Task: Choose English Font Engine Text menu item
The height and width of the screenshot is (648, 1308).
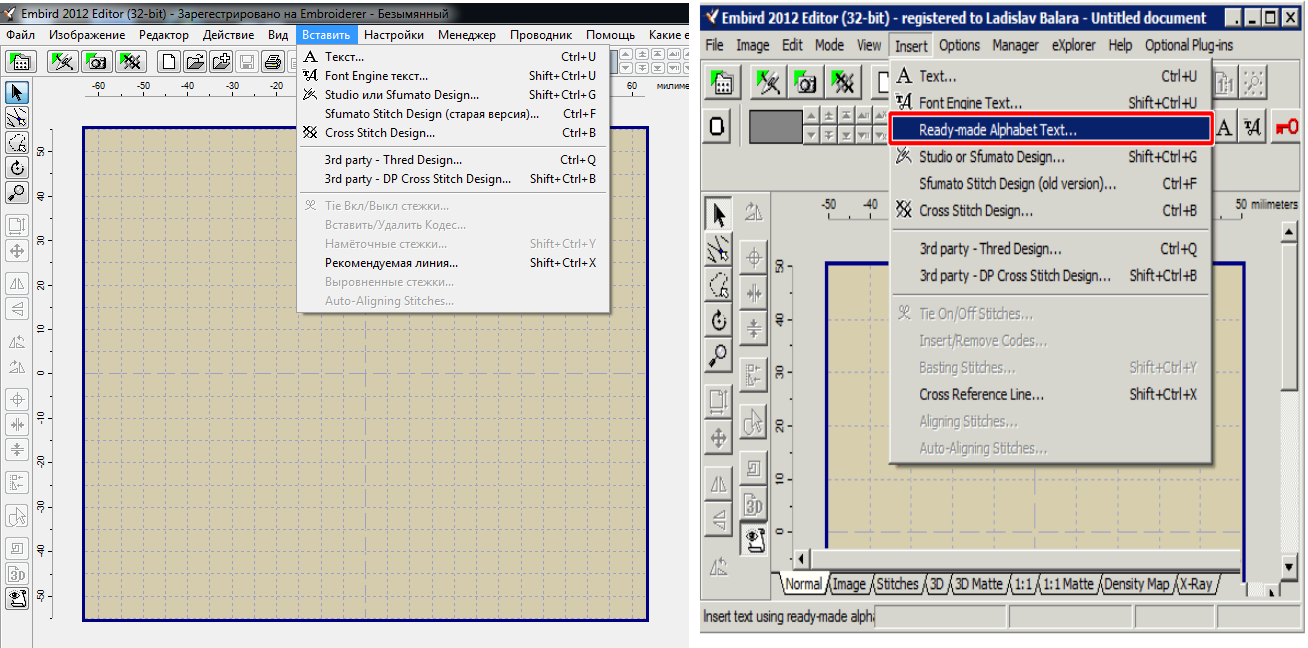Action: pyautogui.click(x=1051, y=103)
